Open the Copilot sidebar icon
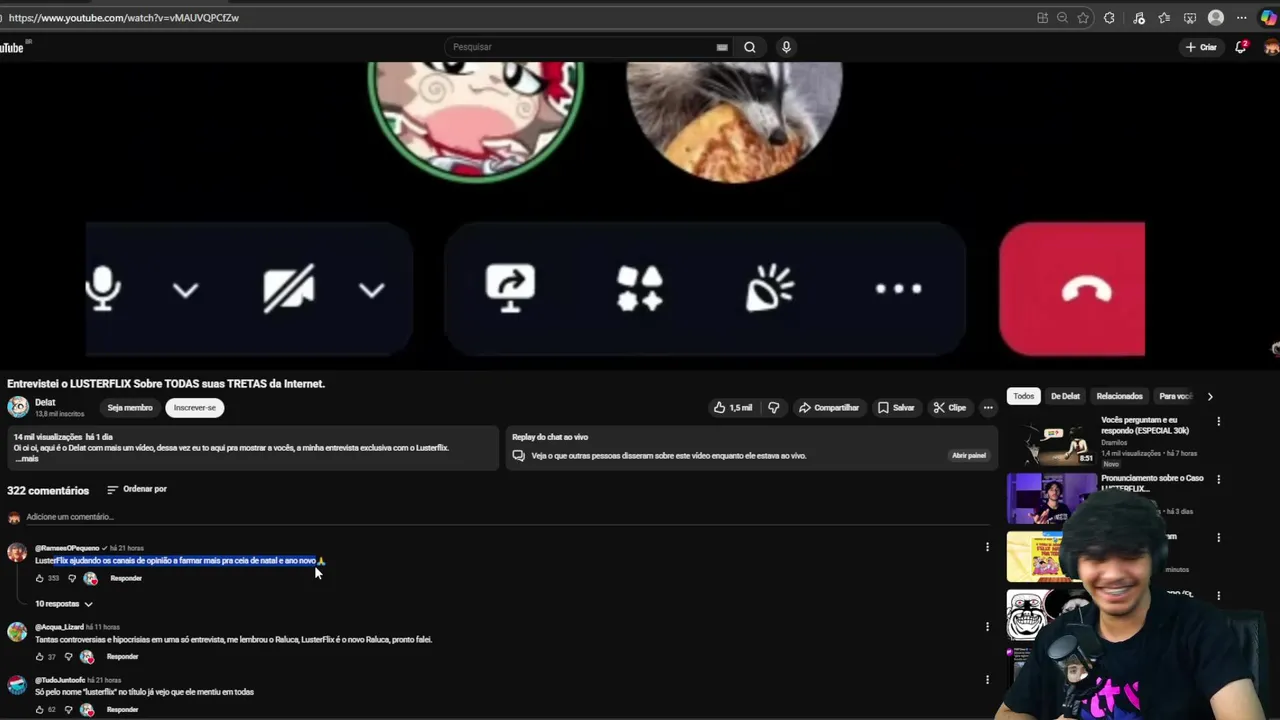This screenshot has width=1280, height=720. click(1268, 18)
